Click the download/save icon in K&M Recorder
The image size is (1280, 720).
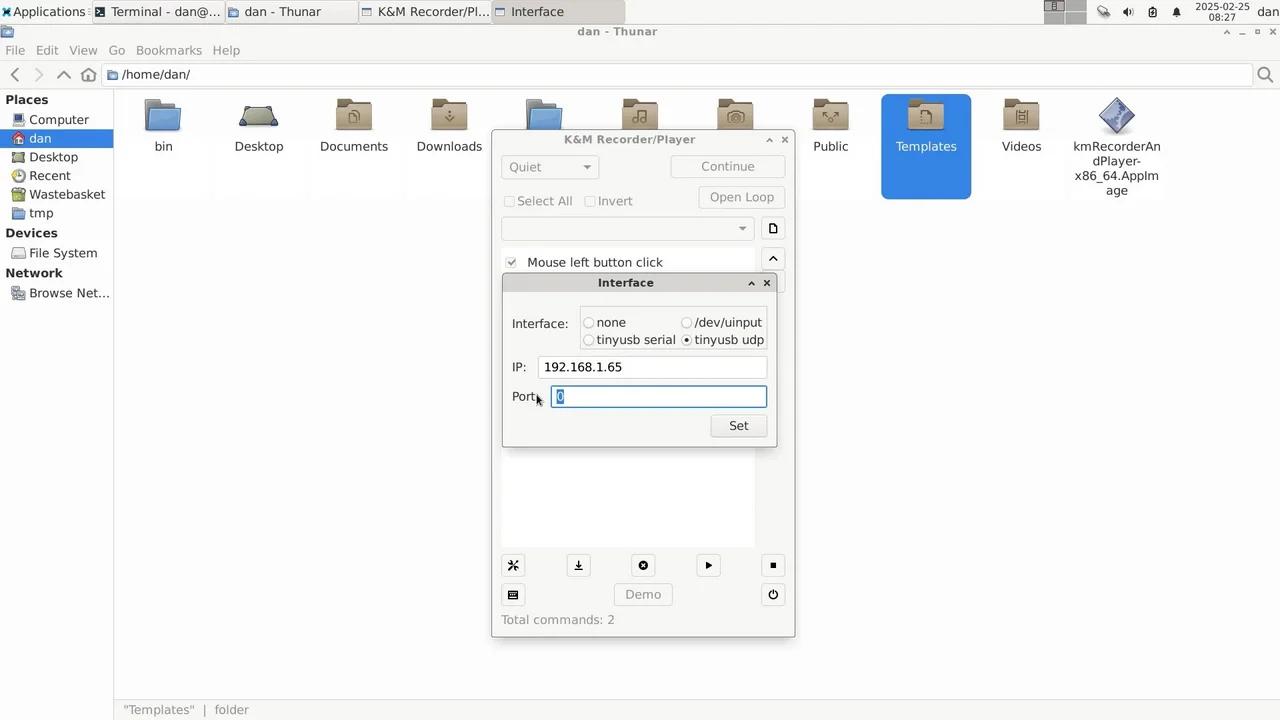click(578, 565)
